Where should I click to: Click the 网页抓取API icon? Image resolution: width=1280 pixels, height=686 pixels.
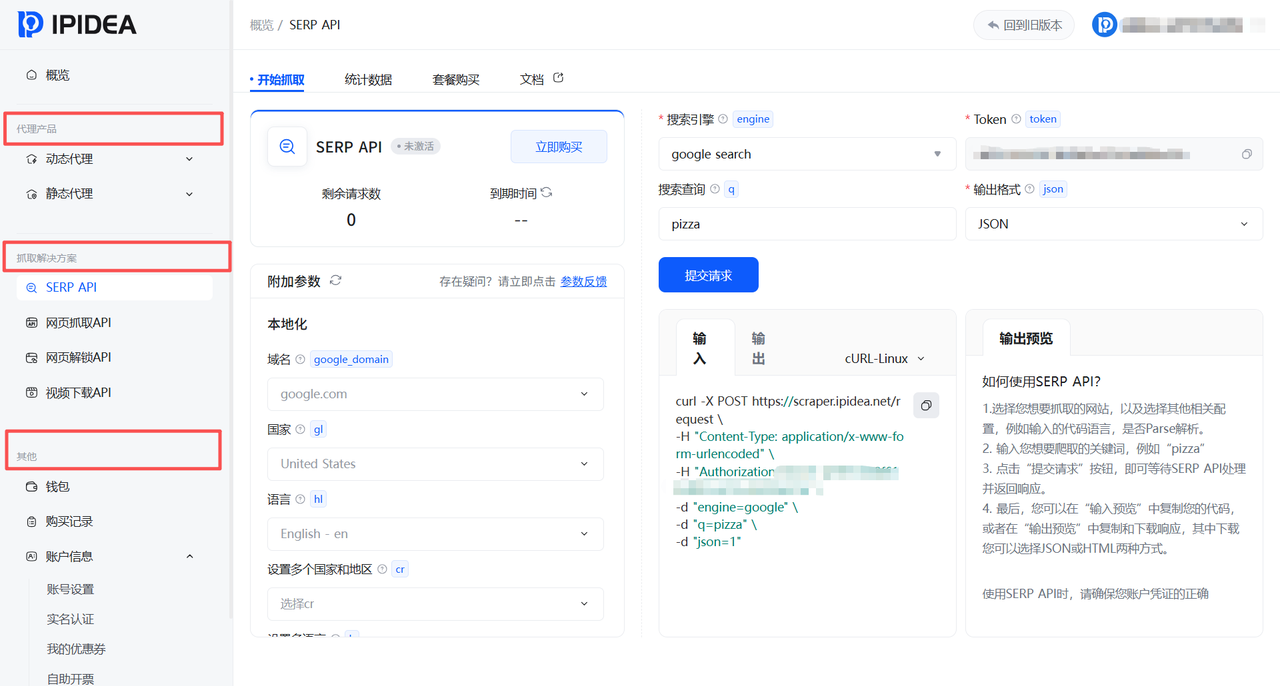pyautogui.click(x=31, y=323)
